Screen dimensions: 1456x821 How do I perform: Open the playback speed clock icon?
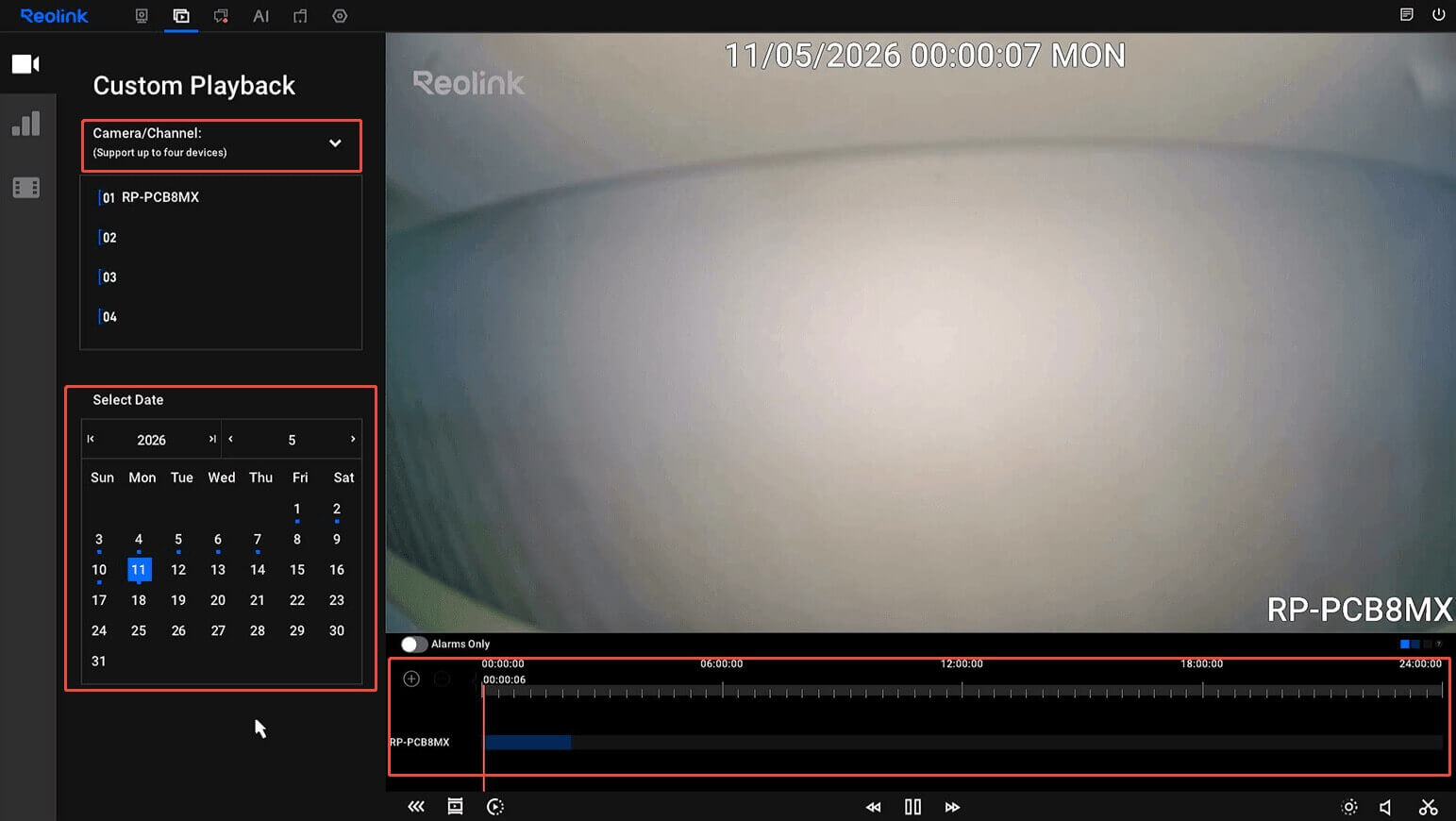pos(495,807)
